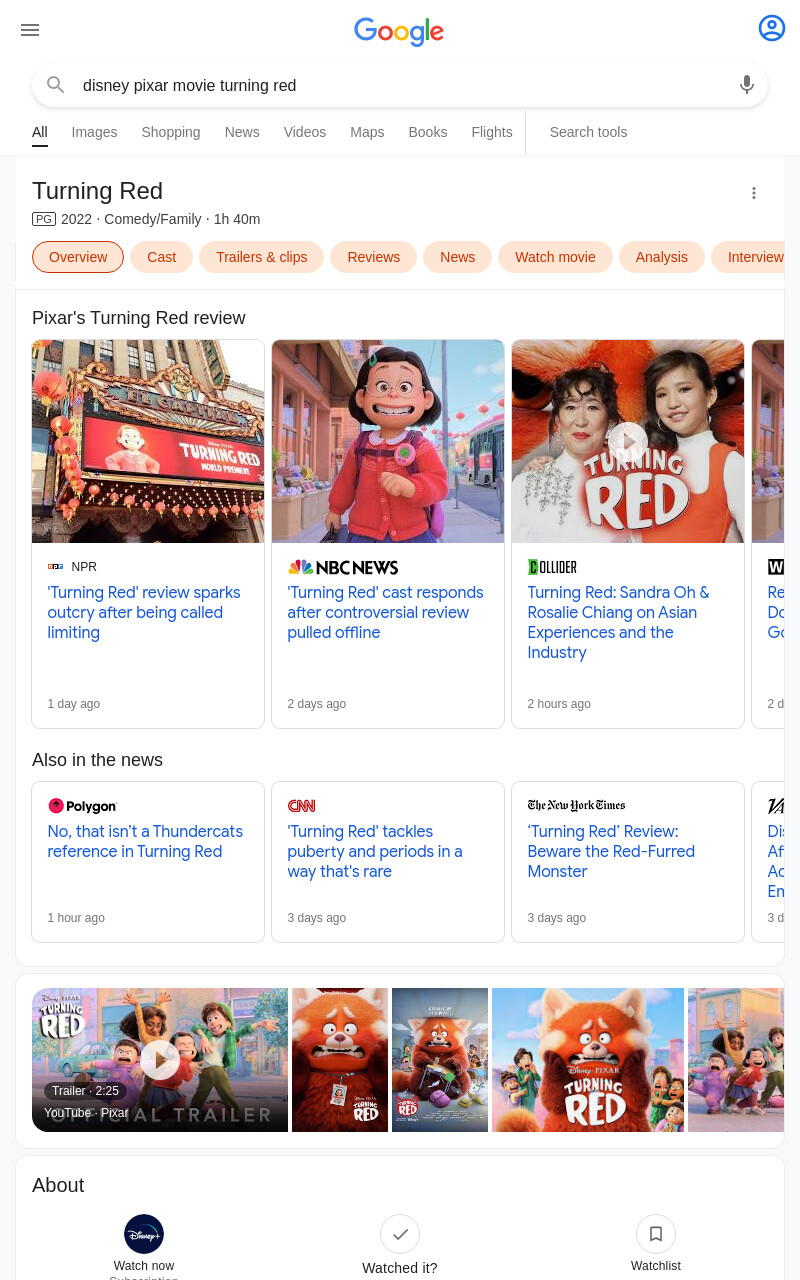Open New York Times Red-Furred Monster review

pos(611,851)
